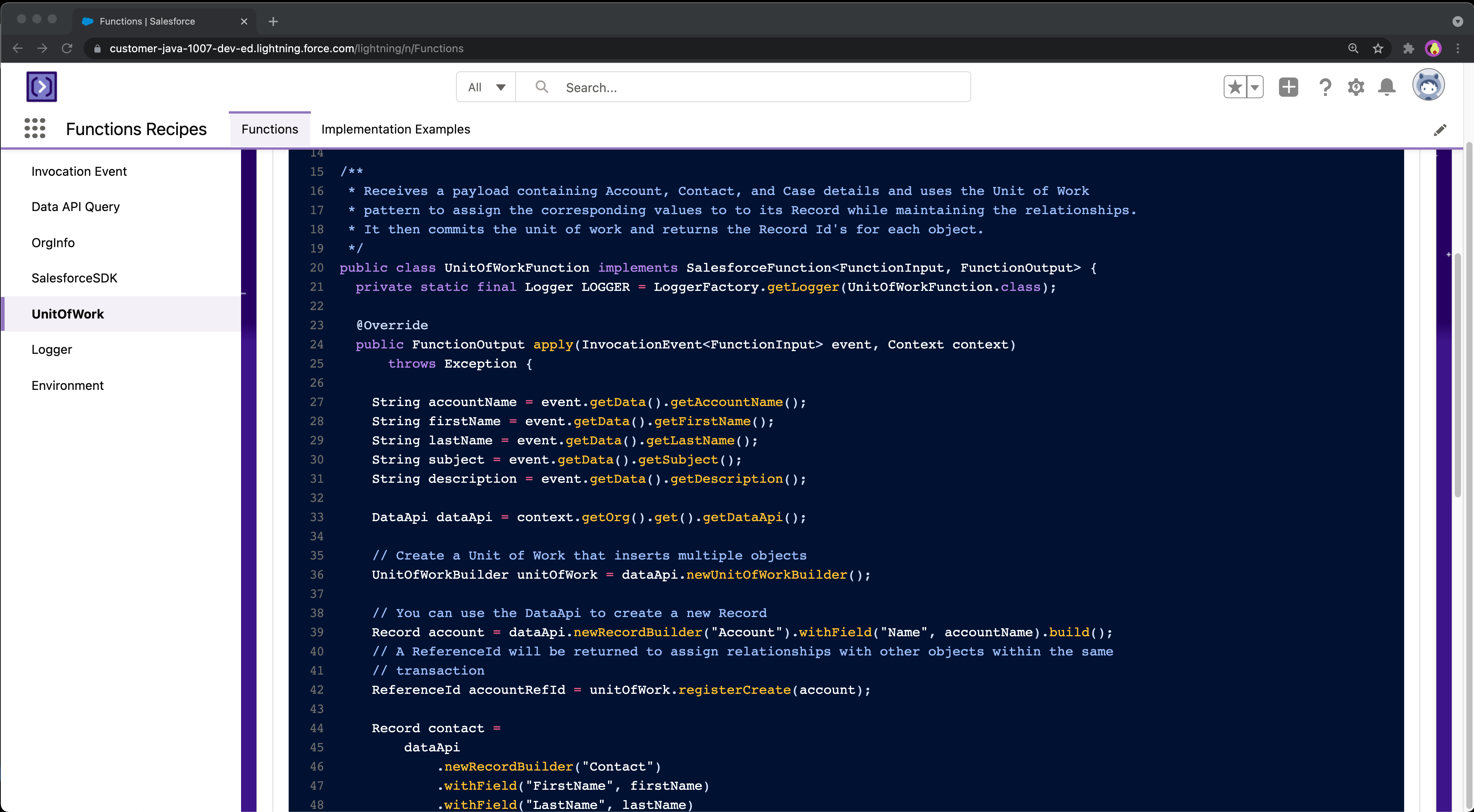Viewport: 1474px width, 812px height.
Task: Open Chrome extensions puzzle icon
Action: click(1408, 49)
